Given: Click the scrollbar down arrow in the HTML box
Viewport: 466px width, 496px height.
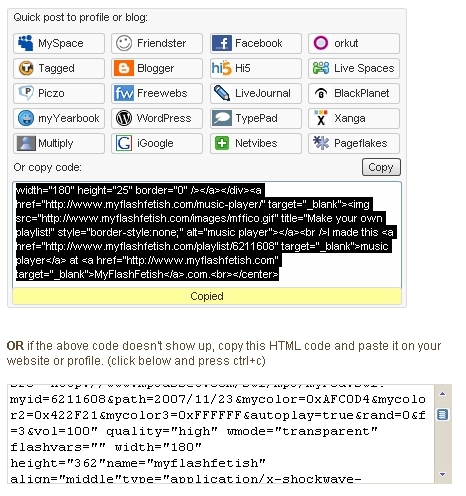Looking at the screenshot, I should tap(443, 474).
